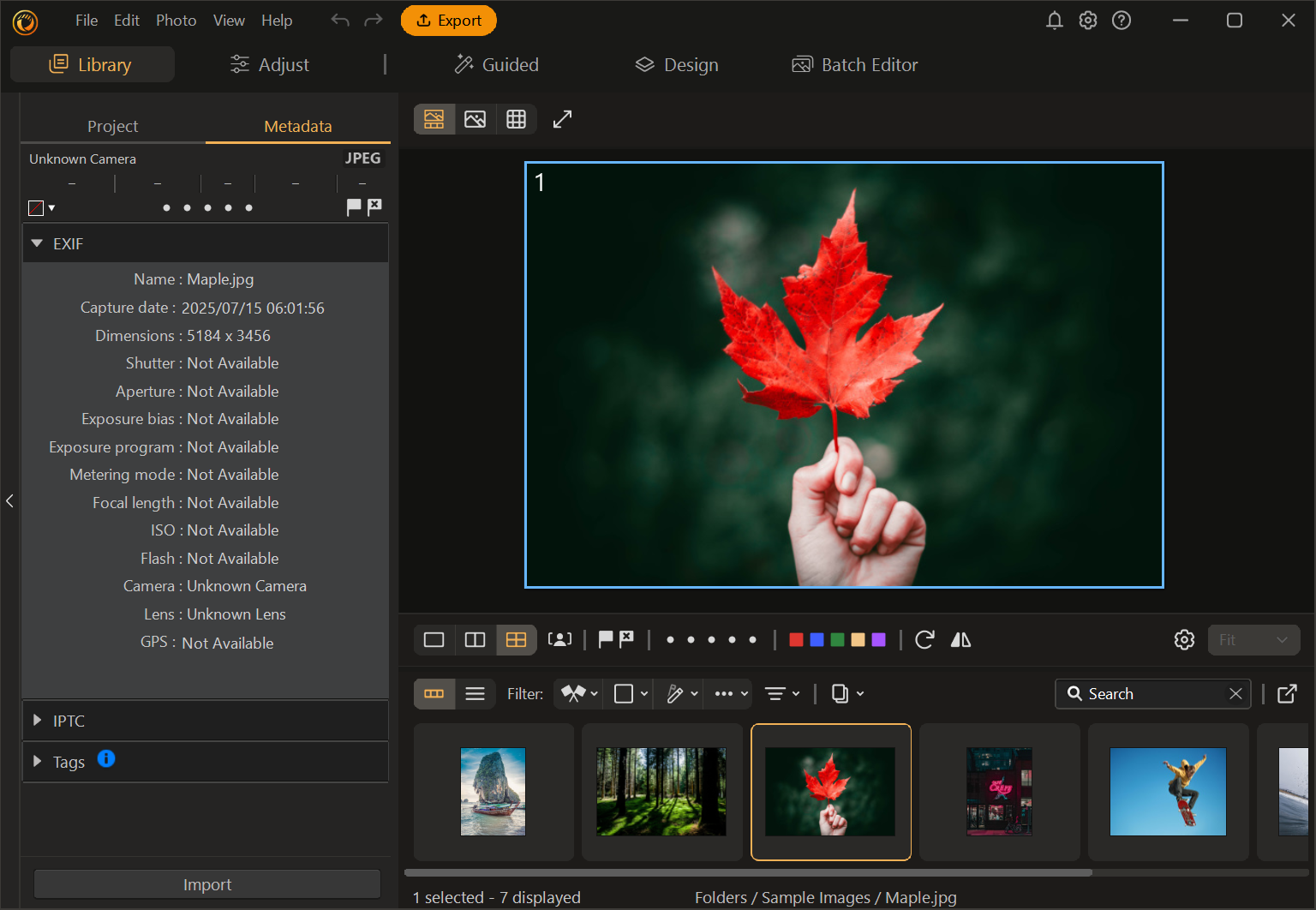Tick the color label checkbox in Metadata

pyautogui.click(x=36, y=208)
